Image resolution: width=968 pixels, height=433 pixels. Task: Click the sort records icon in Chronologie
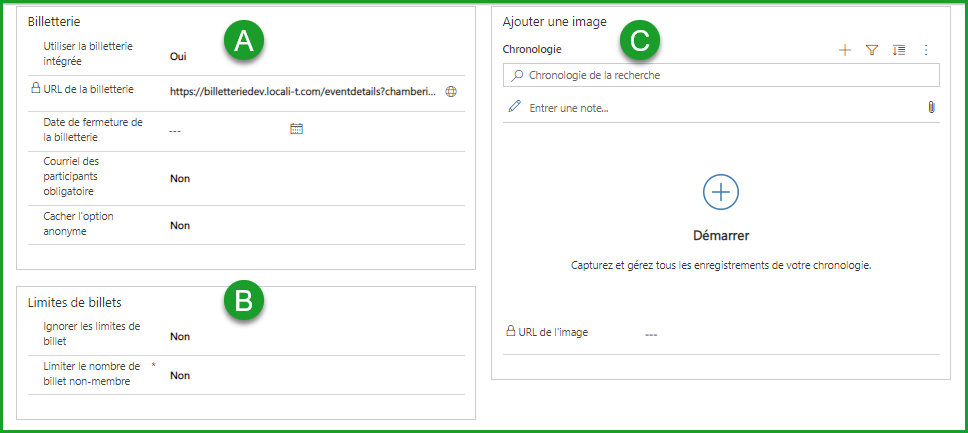tap(899, 50)
